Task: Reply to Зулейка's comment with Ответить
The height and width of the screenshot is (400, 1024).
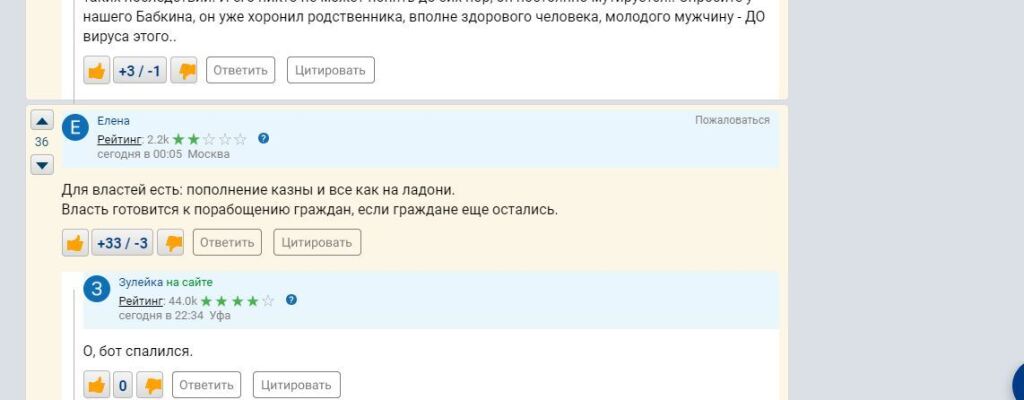Action: coord(206,385)
